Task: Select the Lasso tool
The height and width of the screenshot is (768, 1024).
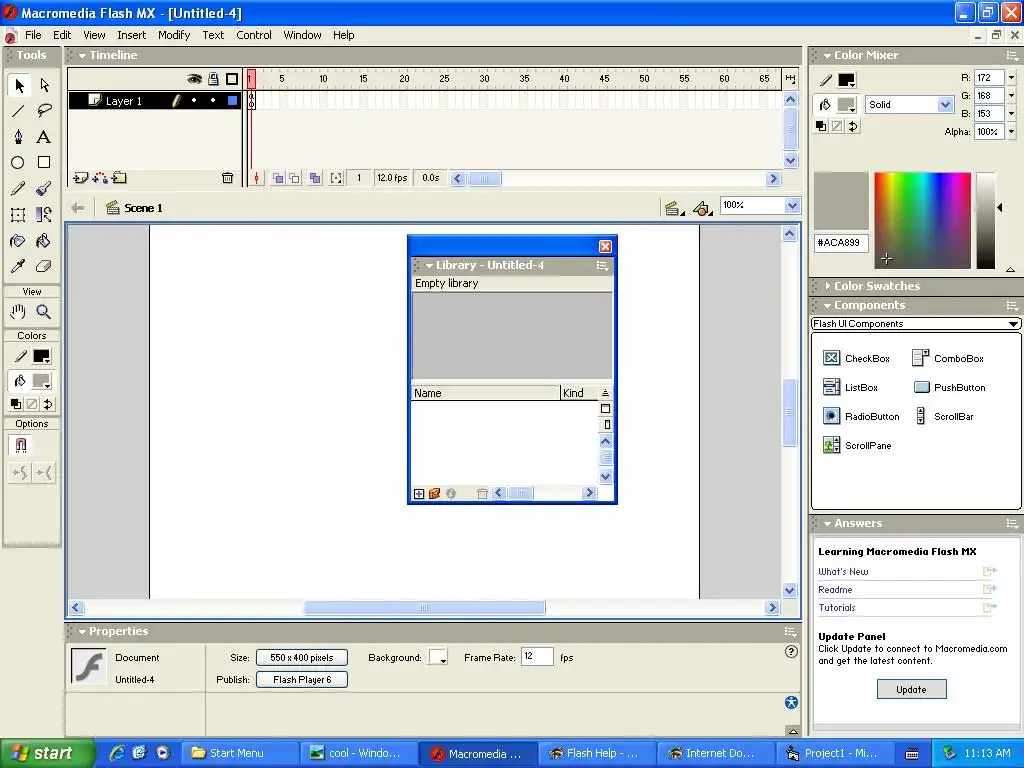Action: 44,110
